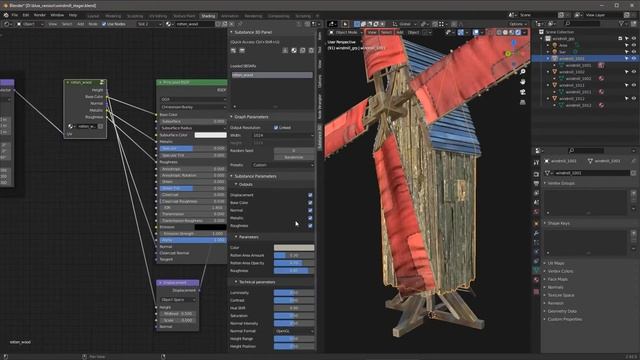
Task: Open the Object Mode dropdown in viewport
Action: (x=345, y=32)
